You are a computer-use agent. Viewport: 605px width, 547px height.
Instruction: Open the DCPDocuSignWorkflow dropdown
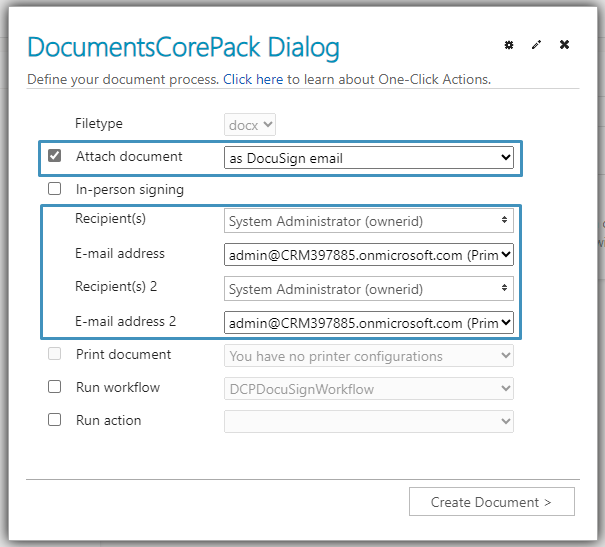coord(369,388)
